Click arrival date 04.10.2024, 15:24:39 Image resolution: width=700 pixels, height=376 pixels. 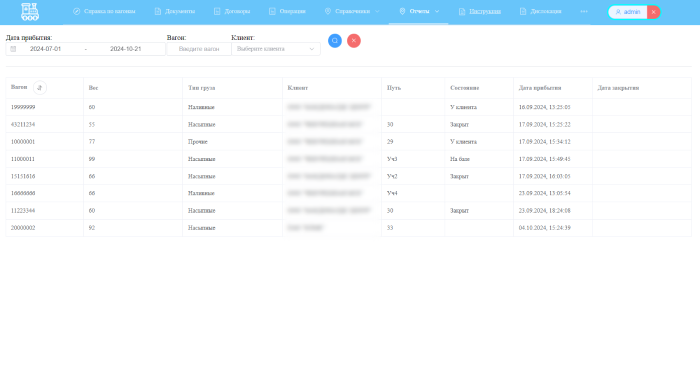click(545, 228)
